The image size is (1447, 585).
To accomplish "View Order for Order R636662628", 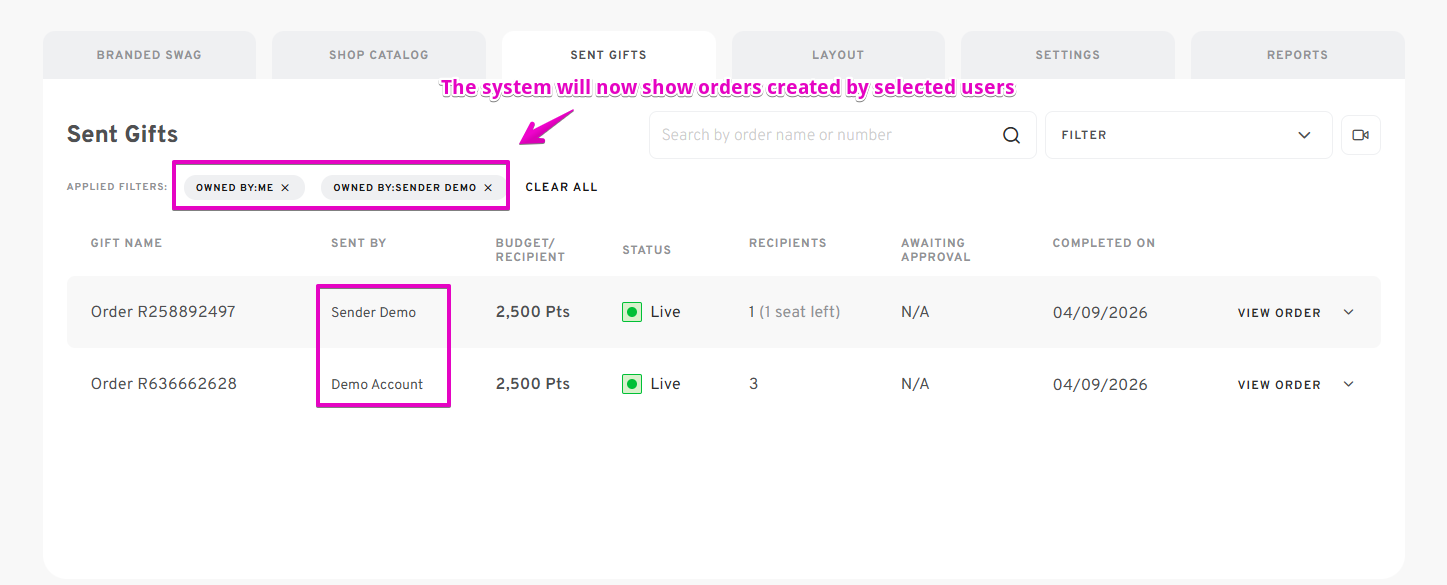I will click(1279, 385).
